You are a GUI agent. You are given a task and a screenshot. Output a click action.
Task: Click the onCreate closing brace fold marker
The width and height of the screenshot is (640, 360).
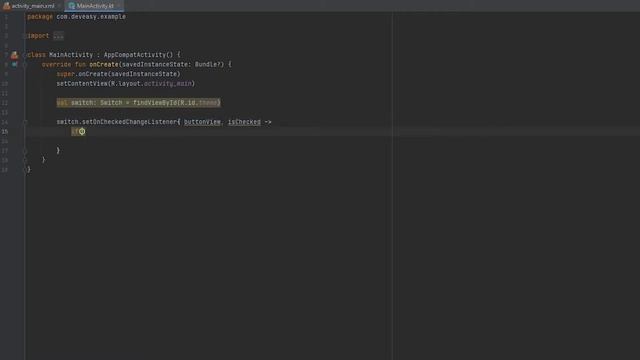[25, 160]
